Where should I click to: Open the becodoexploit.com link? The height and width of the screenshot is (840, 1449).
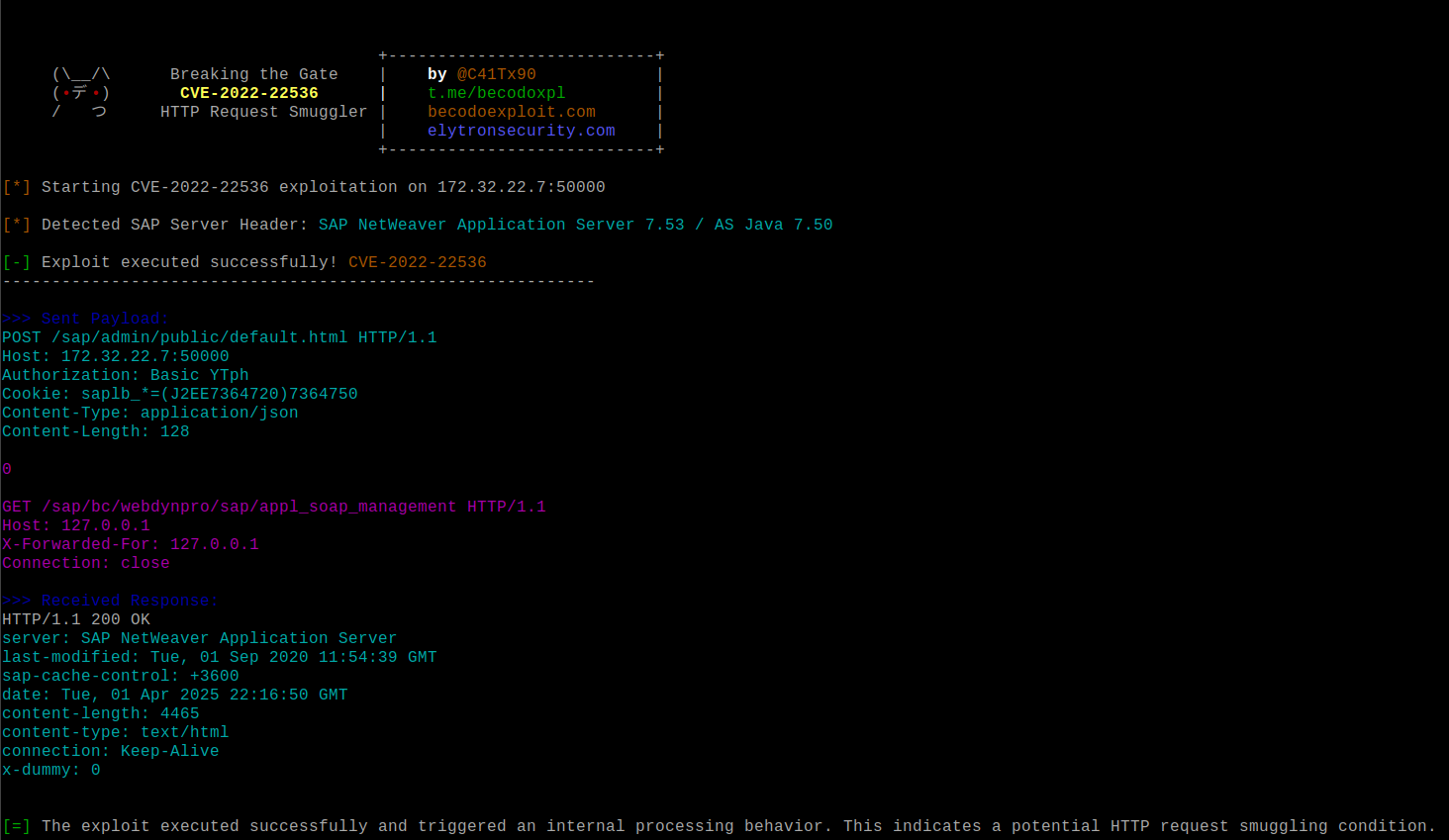pyautogui.click(x=512, y=112)
